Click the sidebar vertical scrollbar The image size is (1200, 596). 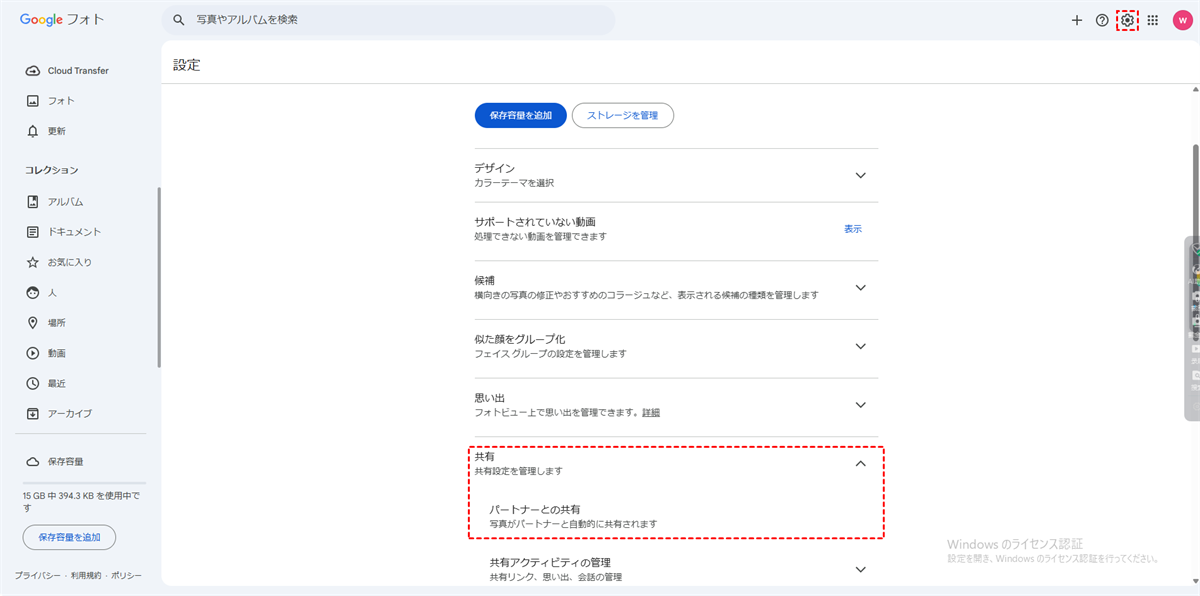(x=159, y=279)
